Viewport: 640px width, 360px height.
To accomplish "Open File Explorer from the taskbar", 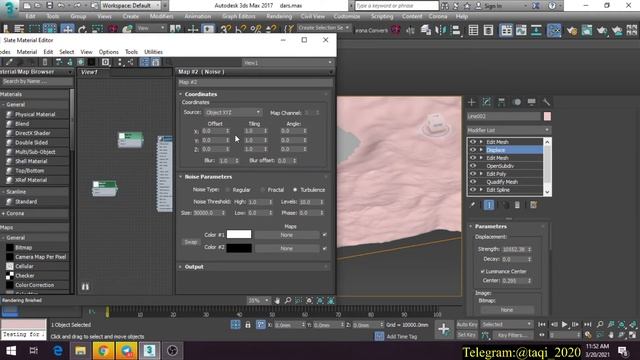I will pyautogui.click(x=80, y=351).
